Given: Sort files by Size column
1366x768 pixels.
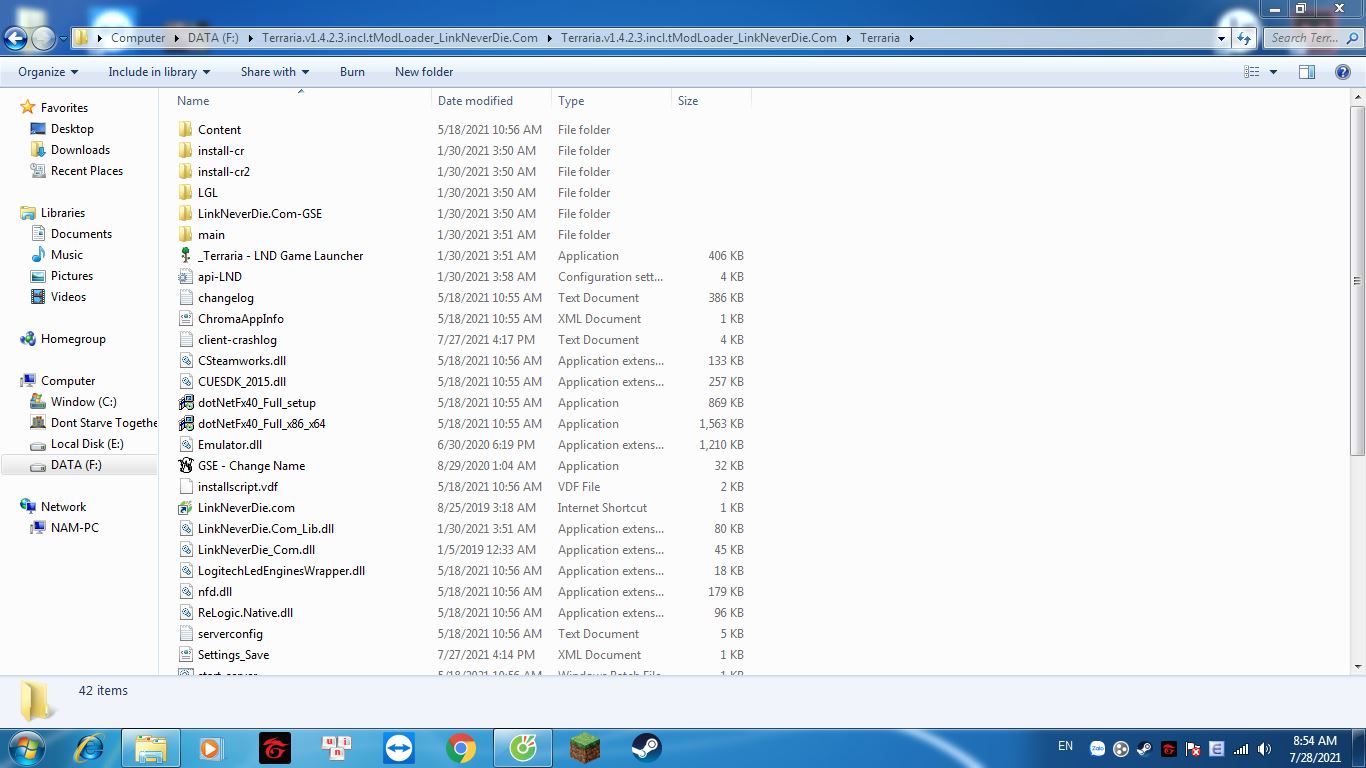Looking at the screenshot, I should 688,101.
